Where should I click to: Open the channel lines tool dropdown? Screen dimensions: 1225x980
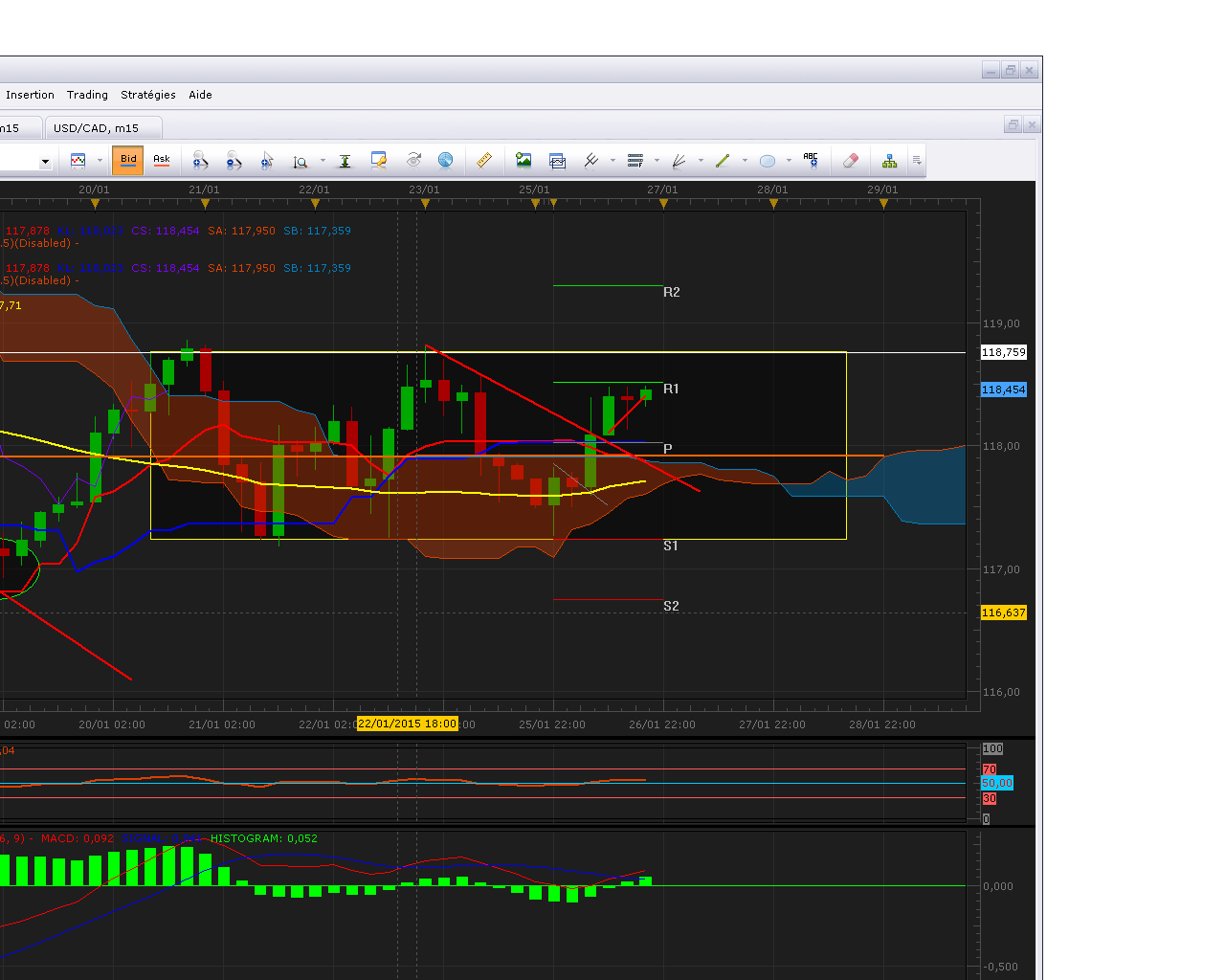pyautogui.click(x=612, y=161)
